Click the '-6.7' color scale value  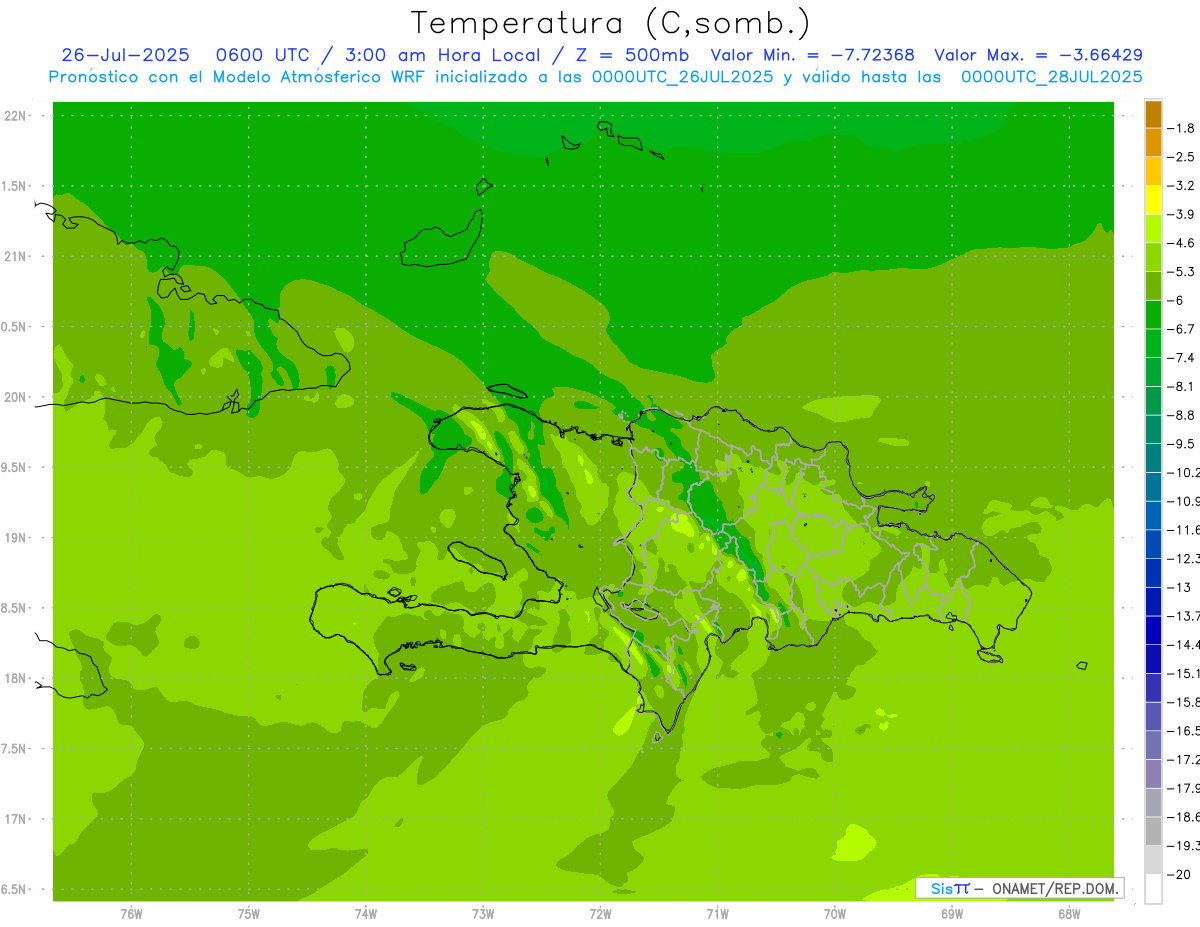click(1181, 329)
